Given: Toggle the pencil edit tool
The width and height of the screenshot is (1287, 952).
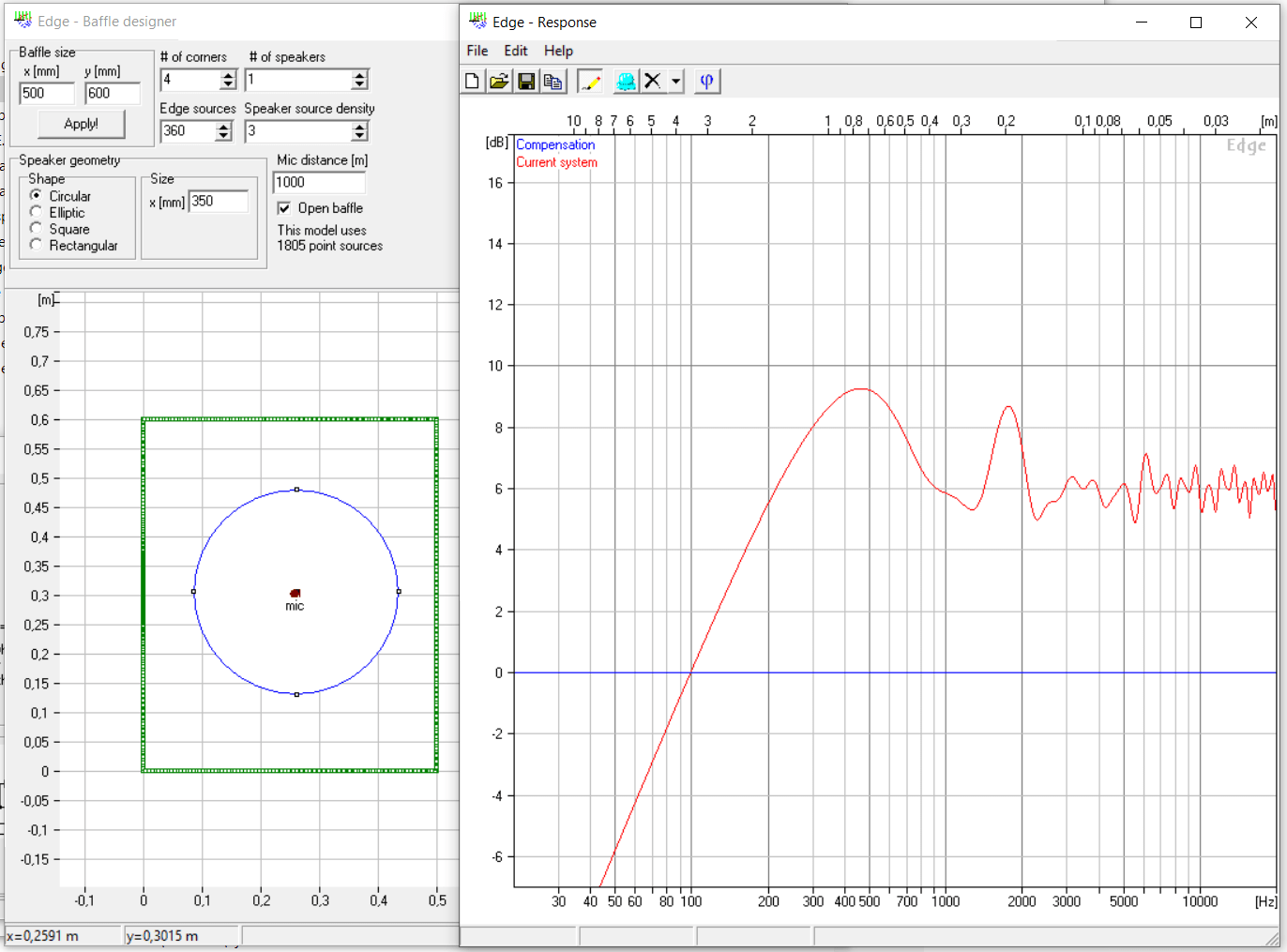Looking at the screenshot, I should (x=590, y=82).
